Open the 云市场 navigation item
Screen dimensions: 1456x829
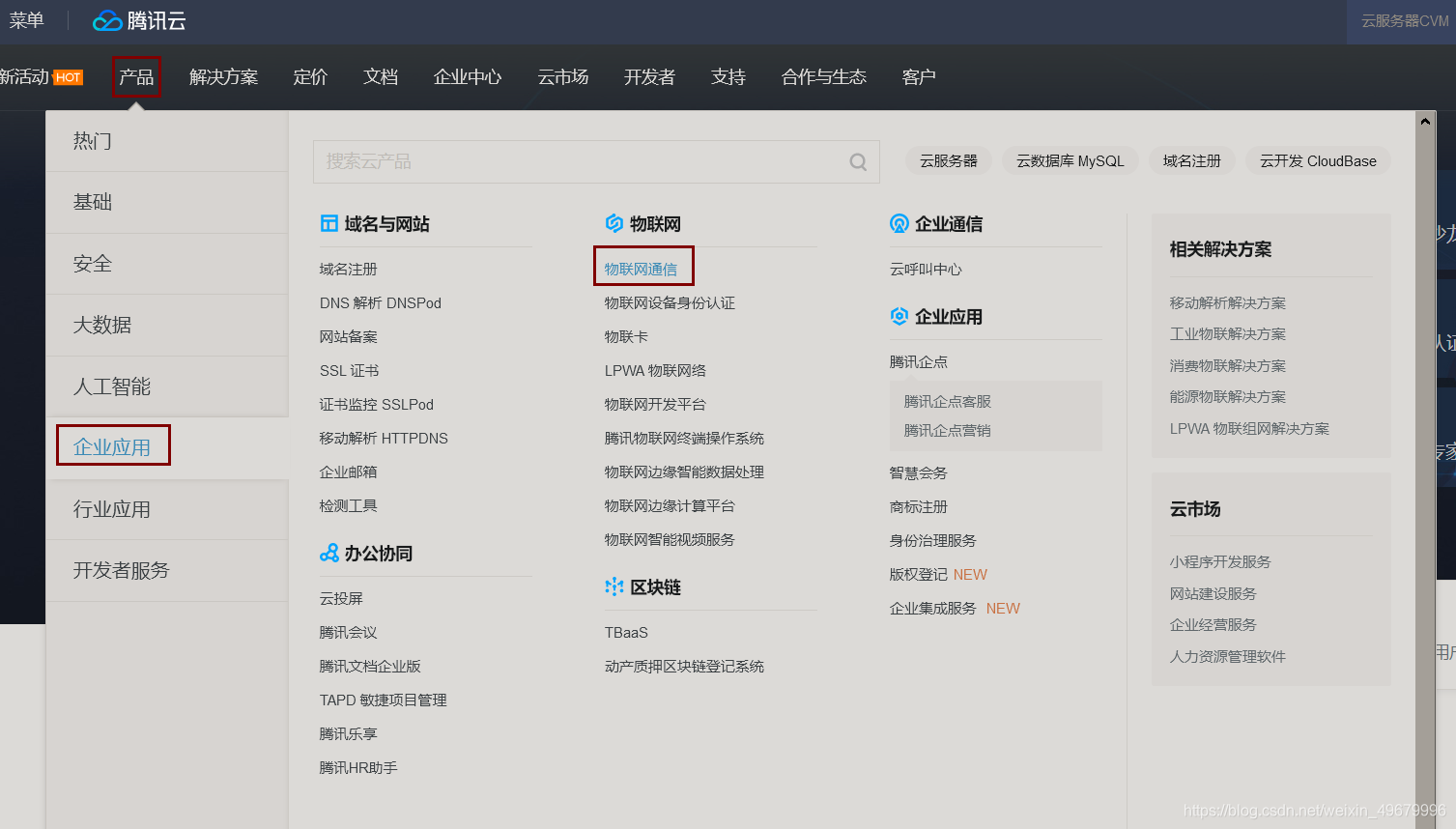[x=563, y=76]
